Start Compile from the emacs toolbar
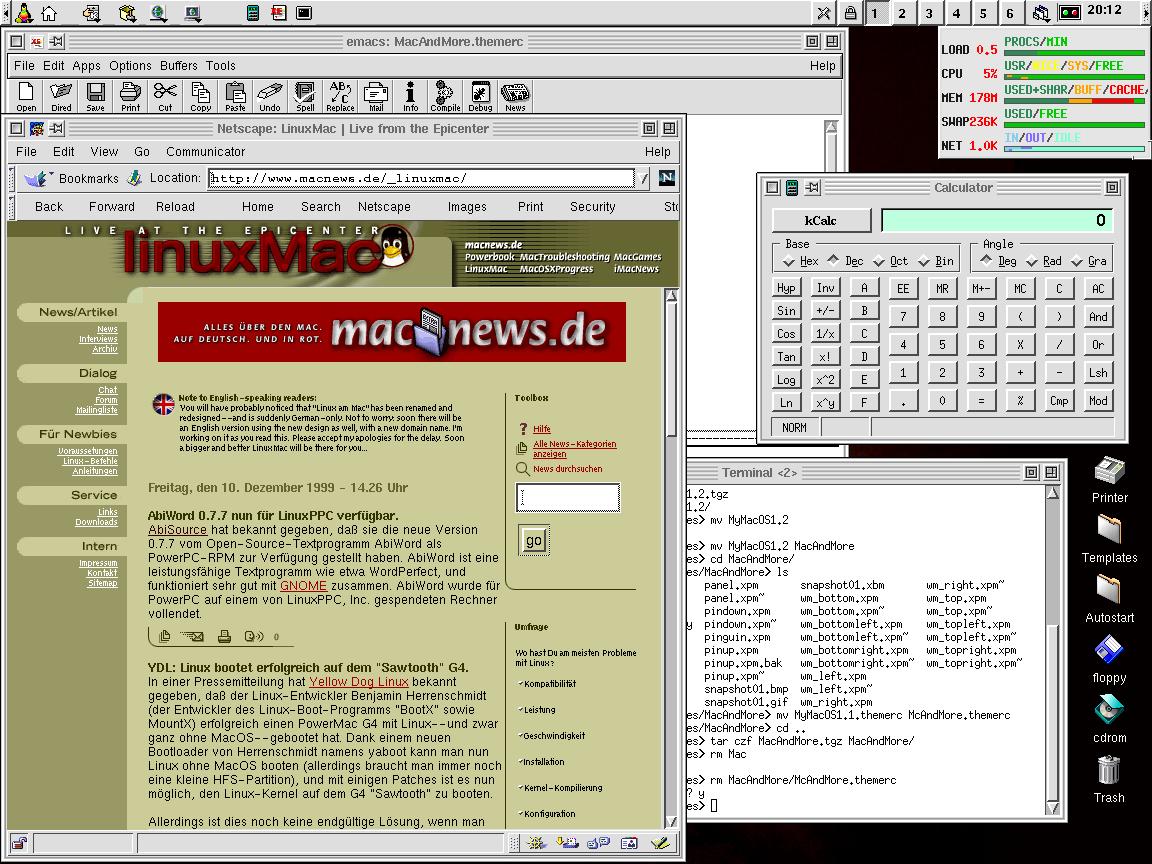This screenshot has height=864, width=1152. (445, 96)
